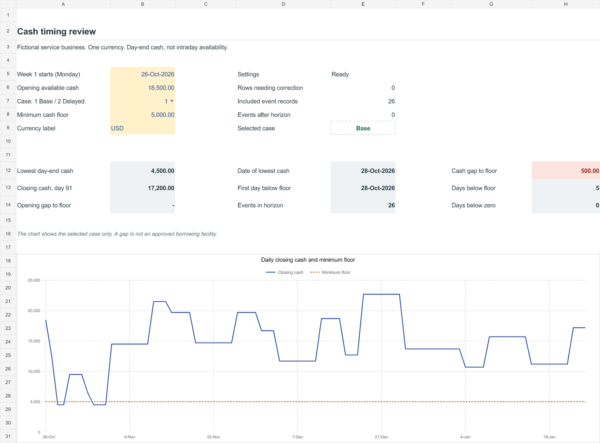Select the 'Closing cash, day 91' label
Image resolution: width=600 pixels, height=443 pixels.
click(44, 188)
